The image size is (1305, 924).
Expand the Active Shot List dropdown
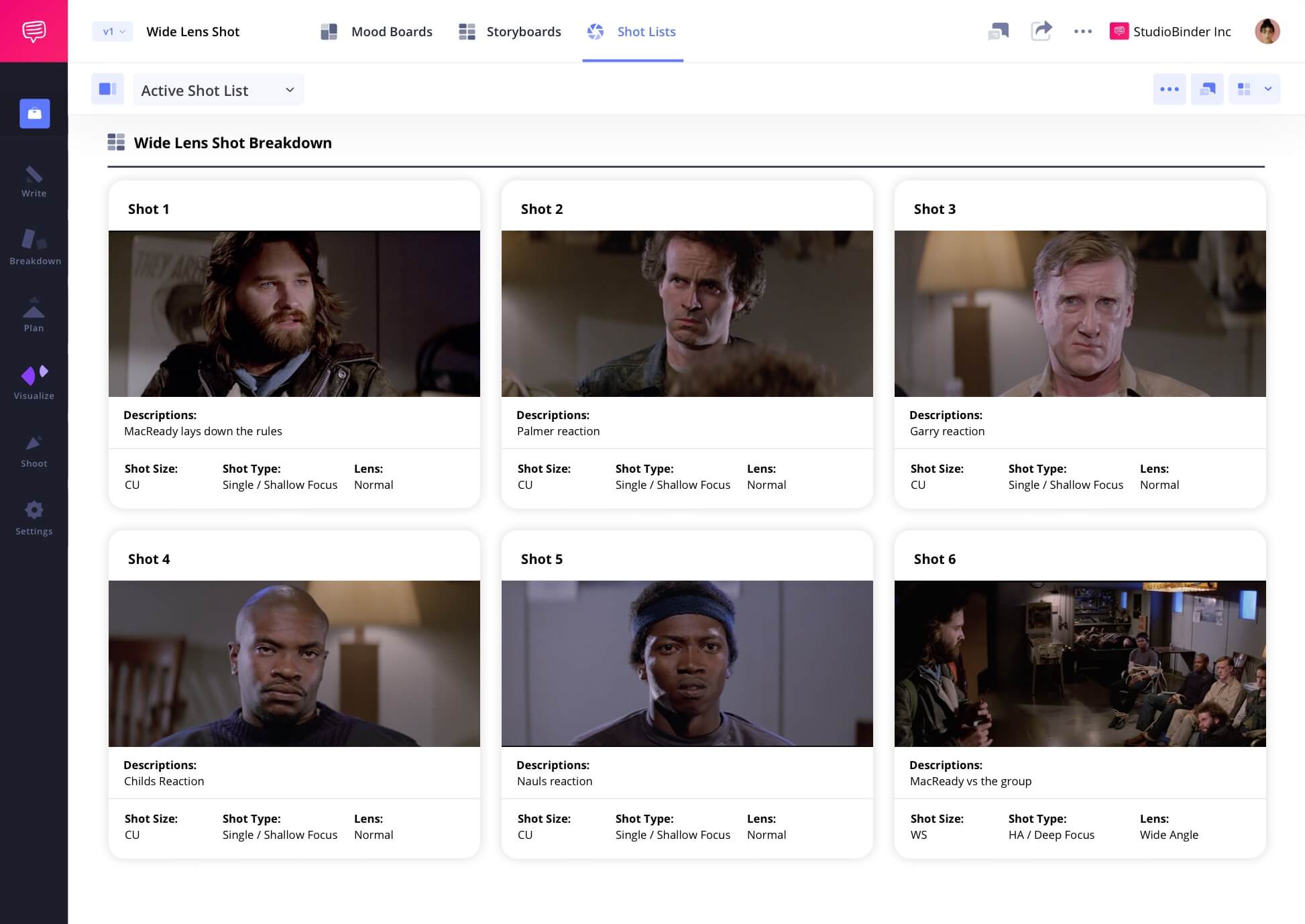(x=218, y=90)
